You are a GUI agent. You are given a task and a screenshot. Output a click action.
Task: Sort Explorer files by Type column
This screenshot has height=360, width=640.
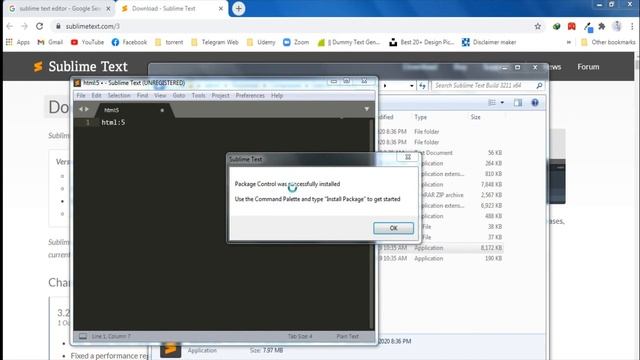(420, 117)
